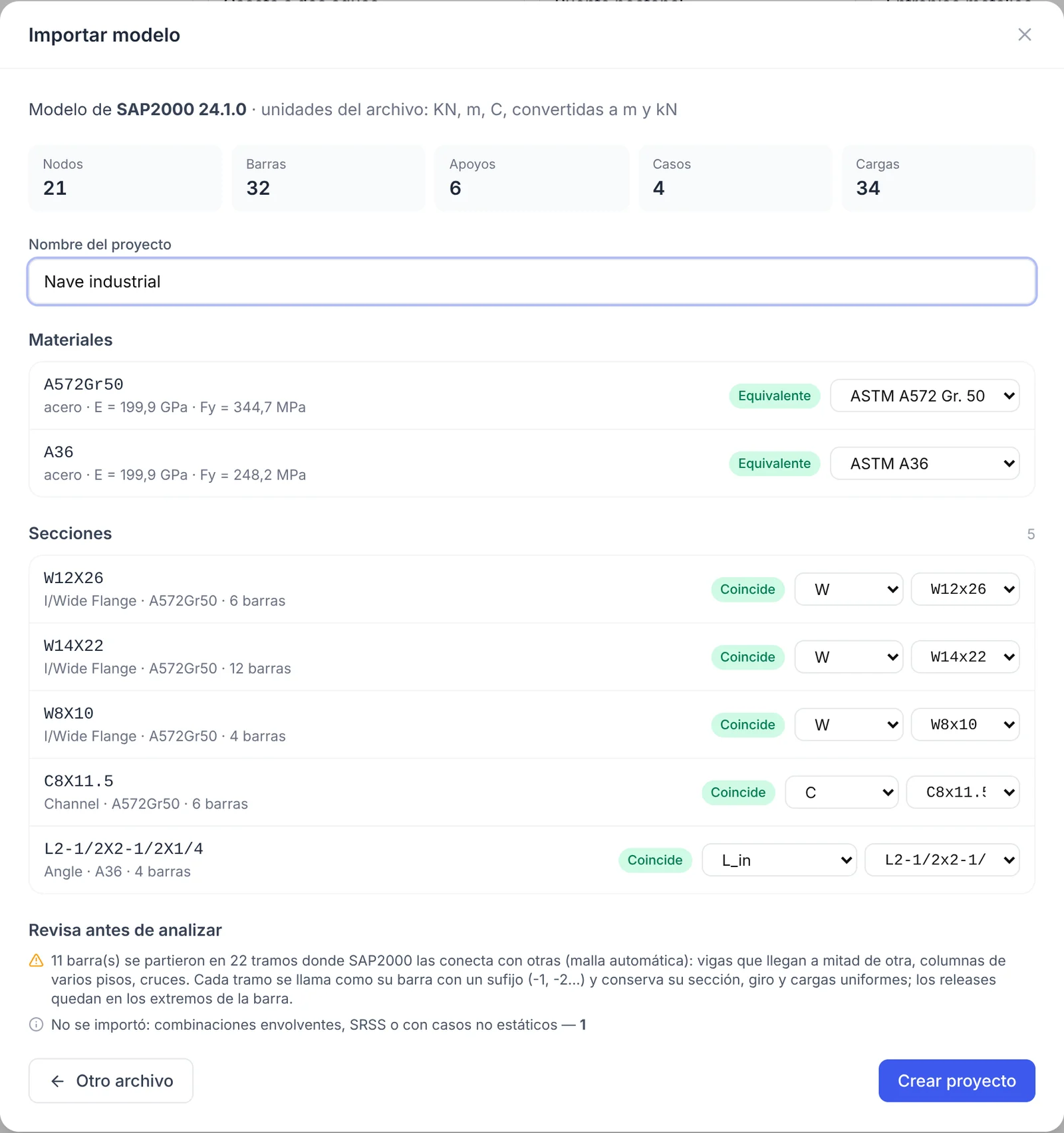Open the ASTM A572 Gr. 50 material dropdown

924,396
